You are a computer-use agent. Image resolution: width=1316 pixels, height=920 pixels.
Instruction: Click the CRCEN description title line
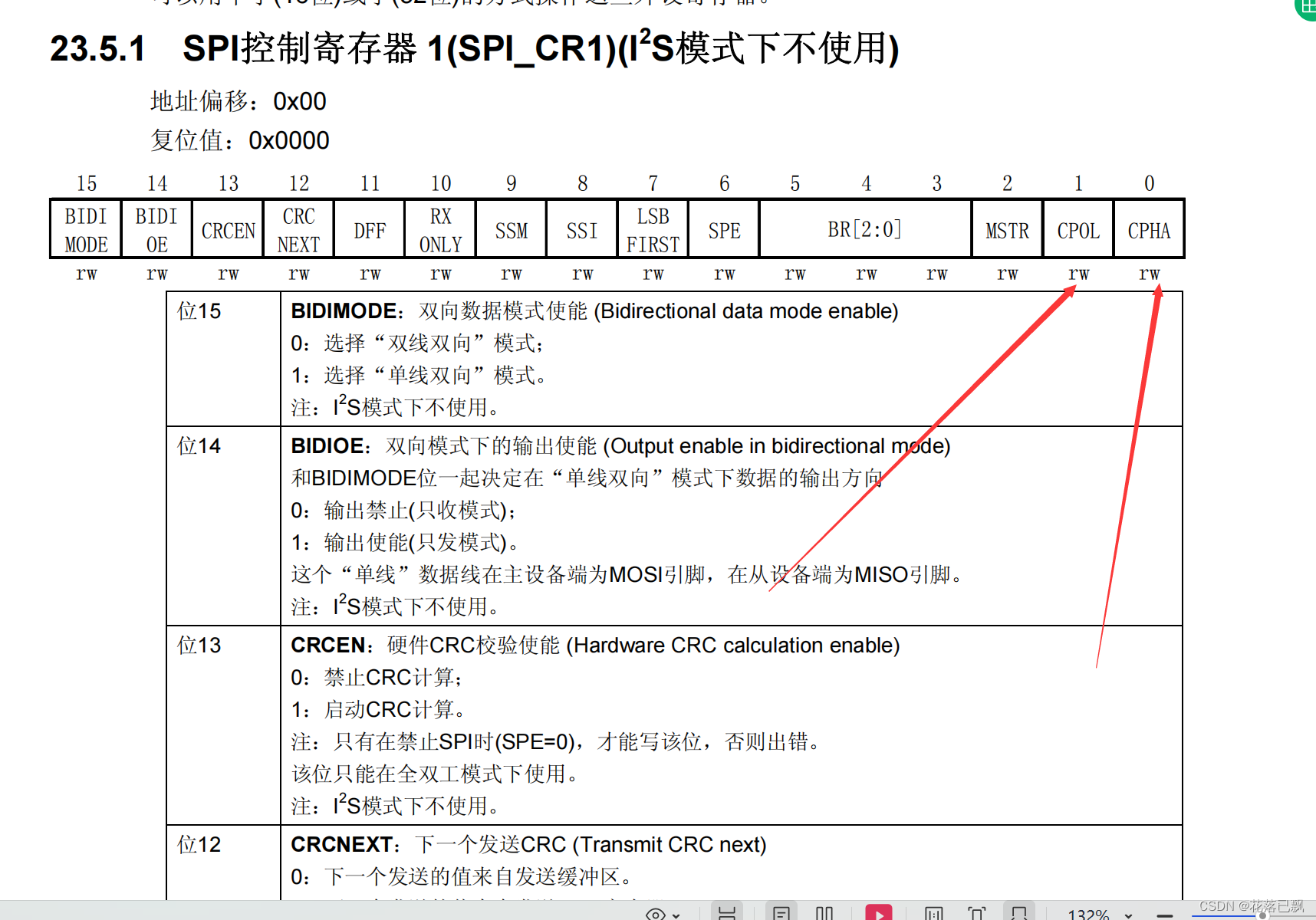click(x=595, y=645)
